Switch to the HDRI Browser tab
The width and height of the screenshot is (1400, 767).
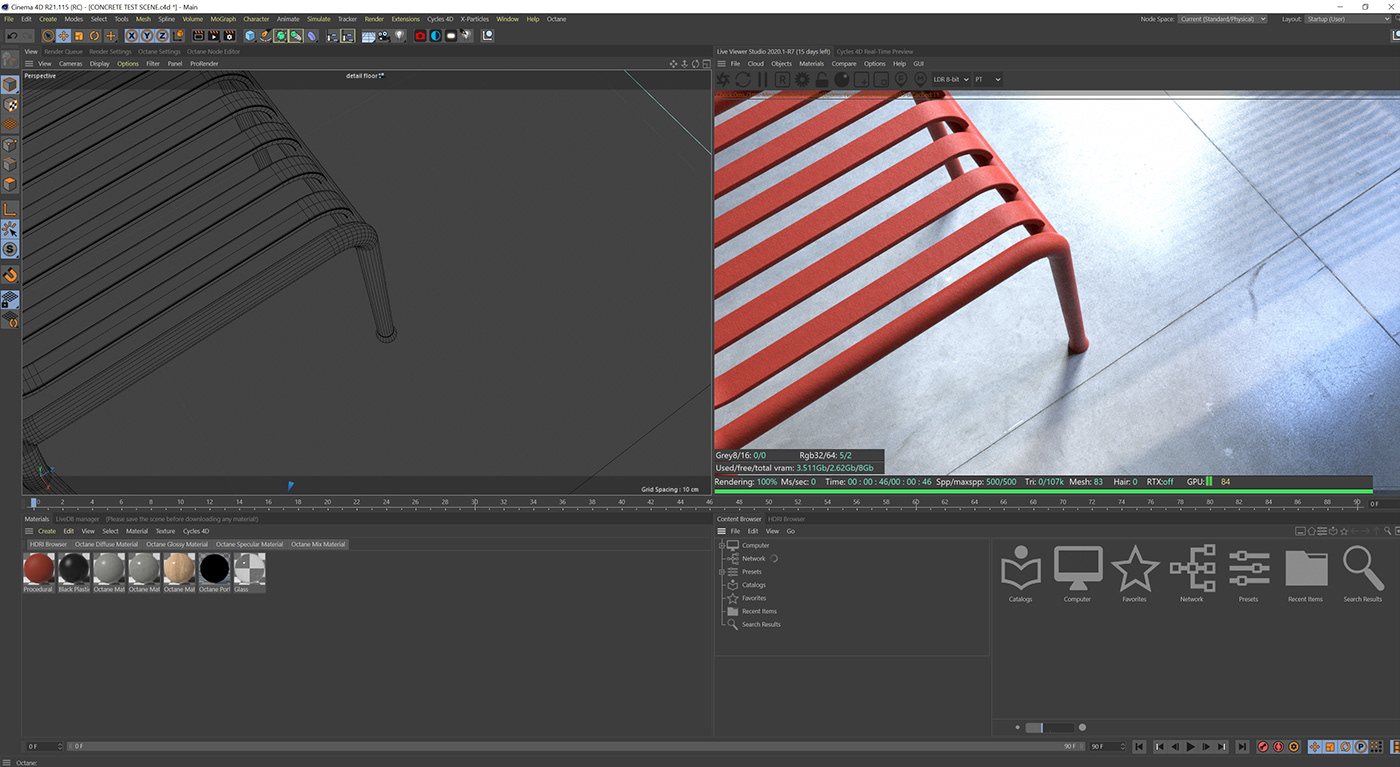click(786, 519)
